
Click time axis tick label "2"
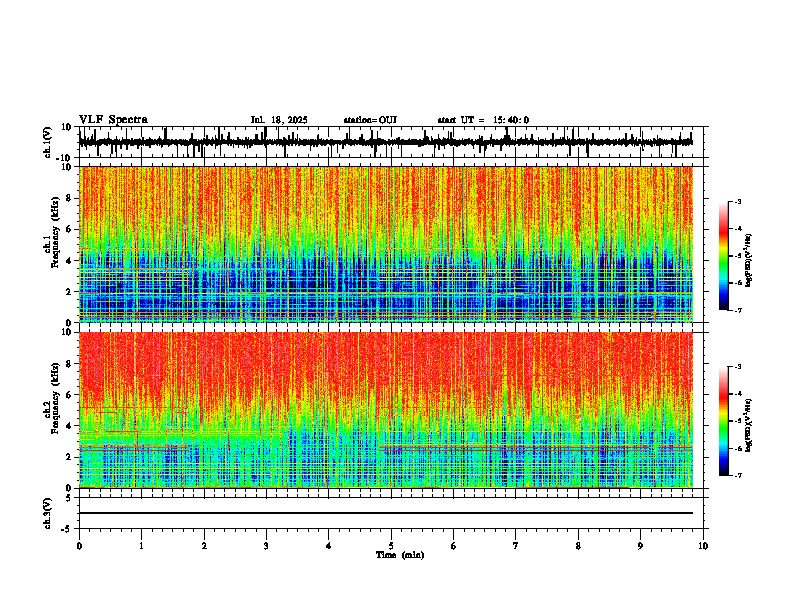(x=204, y=546)
